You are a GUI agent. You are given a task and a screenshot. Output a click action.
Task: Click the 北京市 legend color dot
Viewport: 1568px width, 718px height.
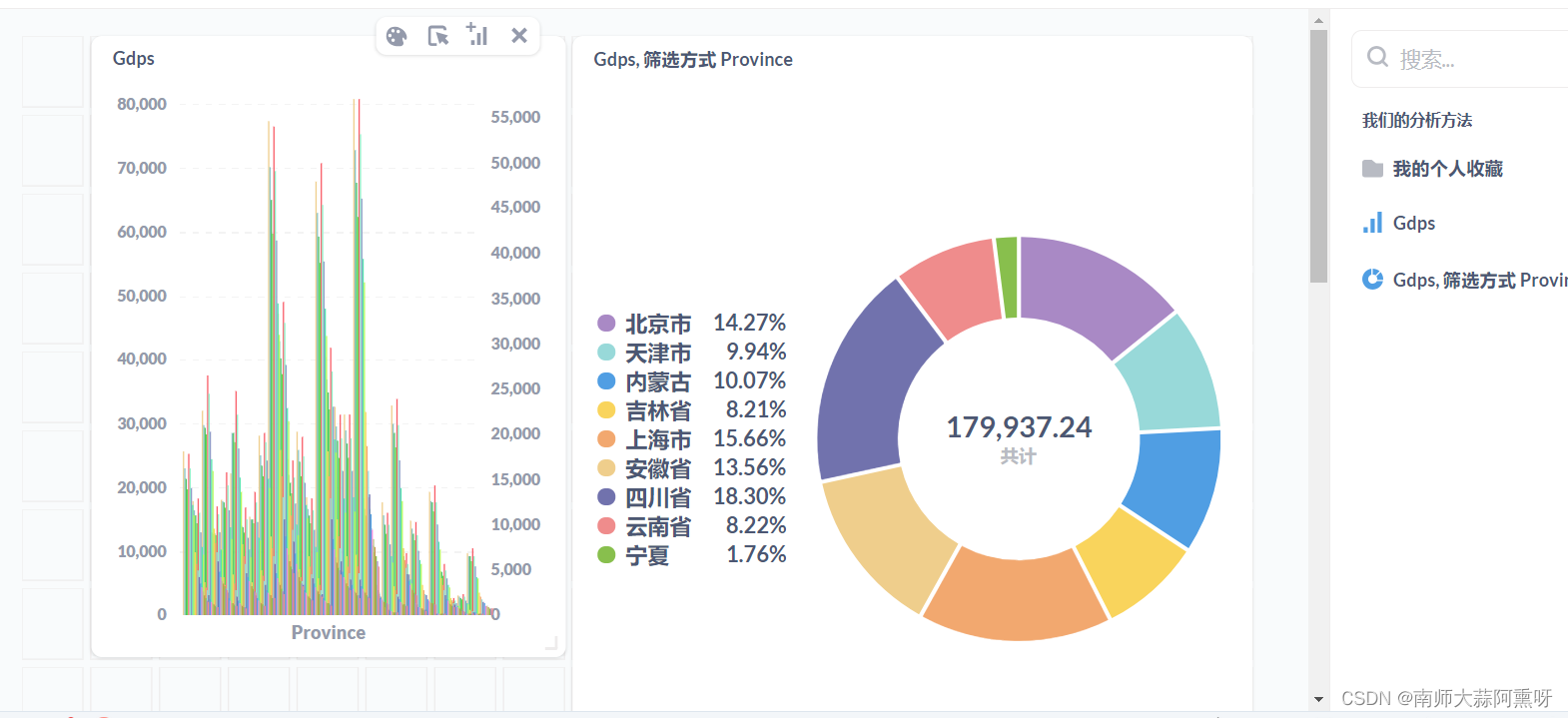[606, 323]
